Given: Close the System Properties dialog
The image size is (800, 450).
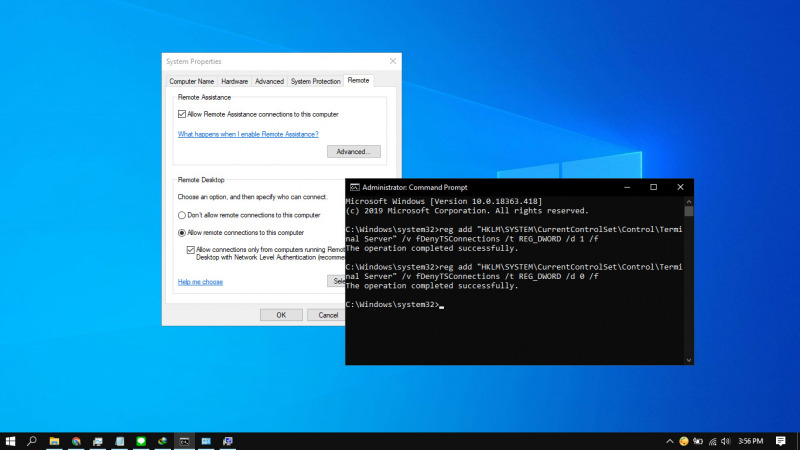Looking at the screenshot, I should pyautogui.click(x=393, y=61).
